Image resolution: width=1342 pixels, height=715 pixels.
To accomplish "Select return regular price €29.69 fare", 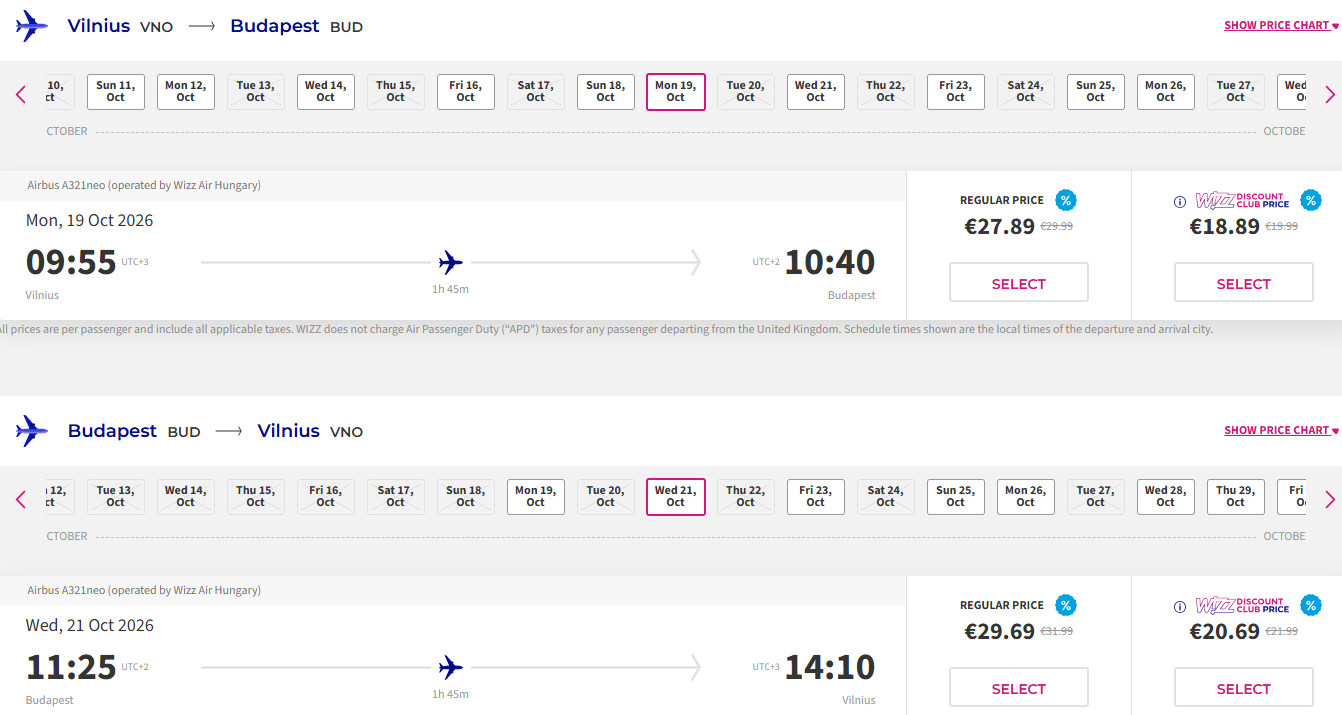I will tap(1018, 688).
